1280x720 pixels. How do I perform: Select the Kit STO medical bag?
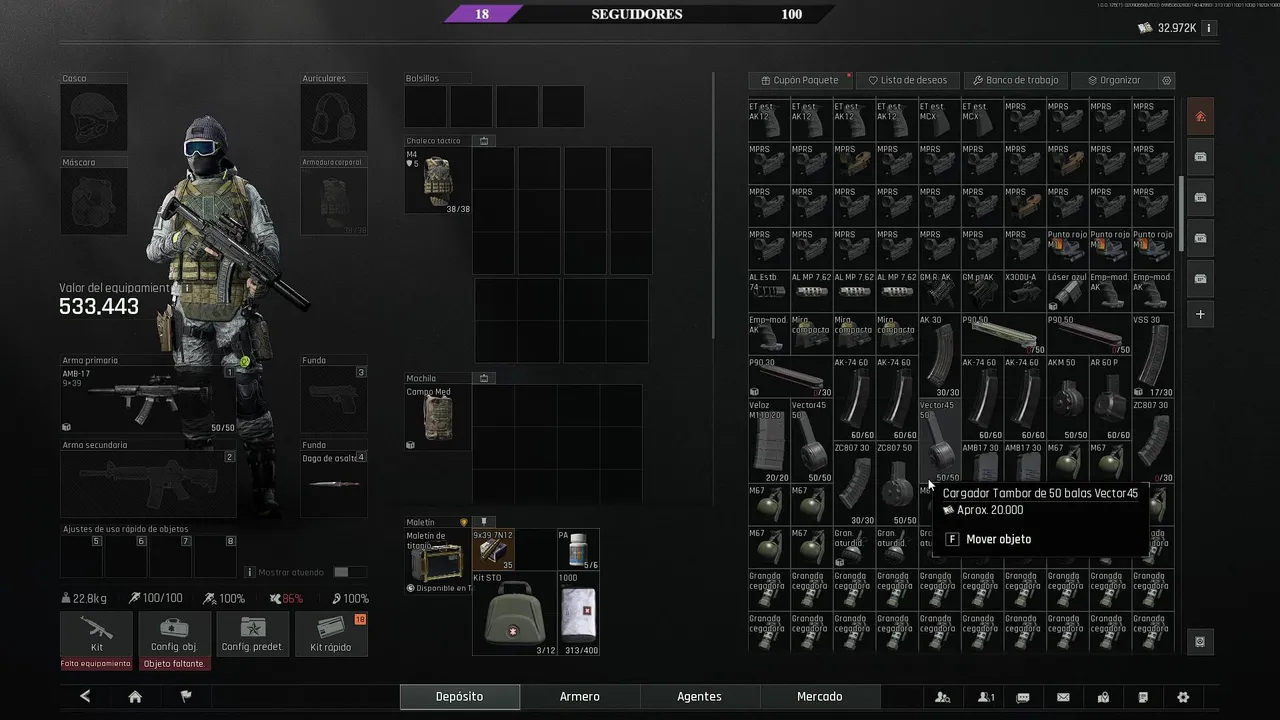pyautogui.click(x=514, y=614)
